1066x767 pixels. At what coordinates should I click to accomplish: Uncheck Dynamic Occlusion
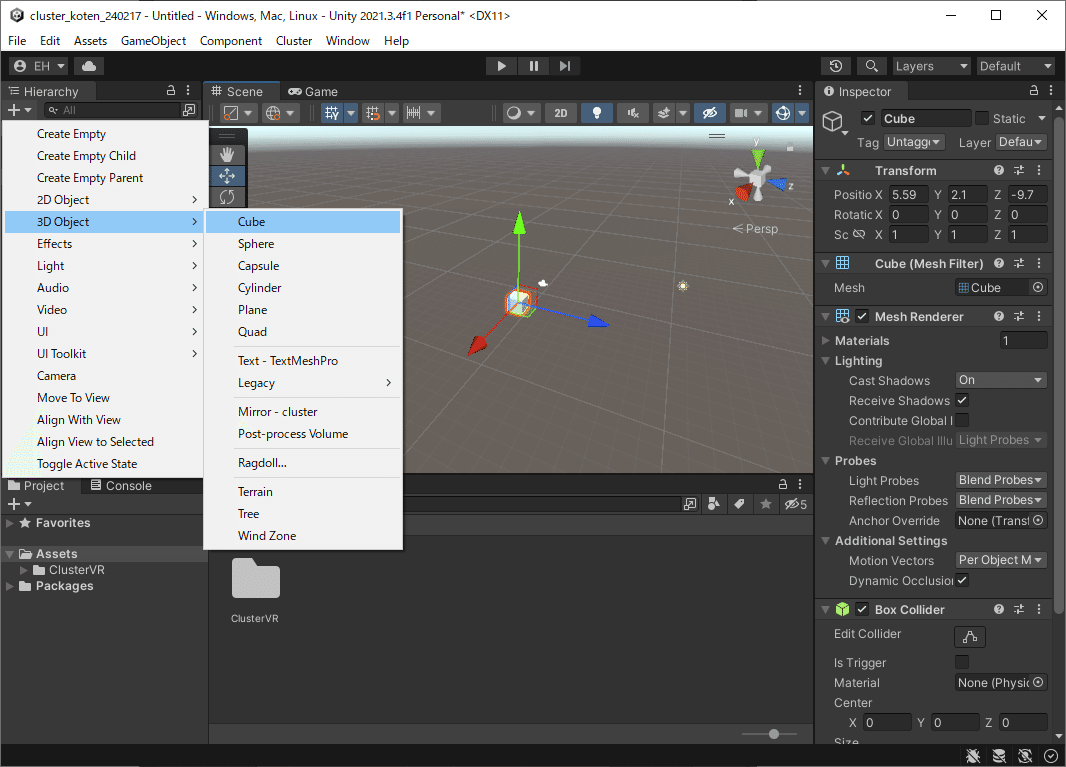tap(962, 580)
